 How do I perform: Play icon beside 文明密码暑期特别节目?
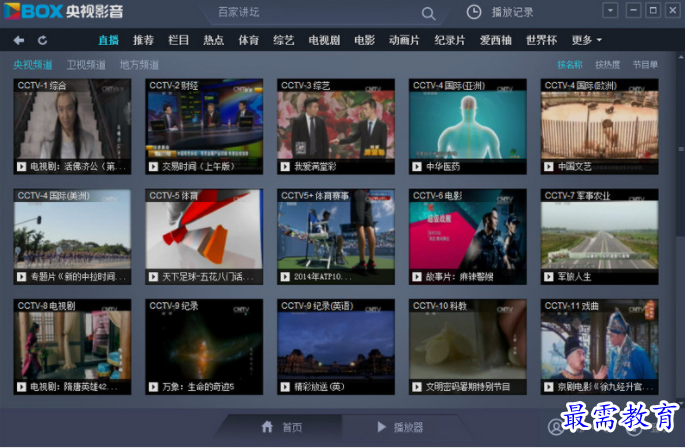pos(417,387)
